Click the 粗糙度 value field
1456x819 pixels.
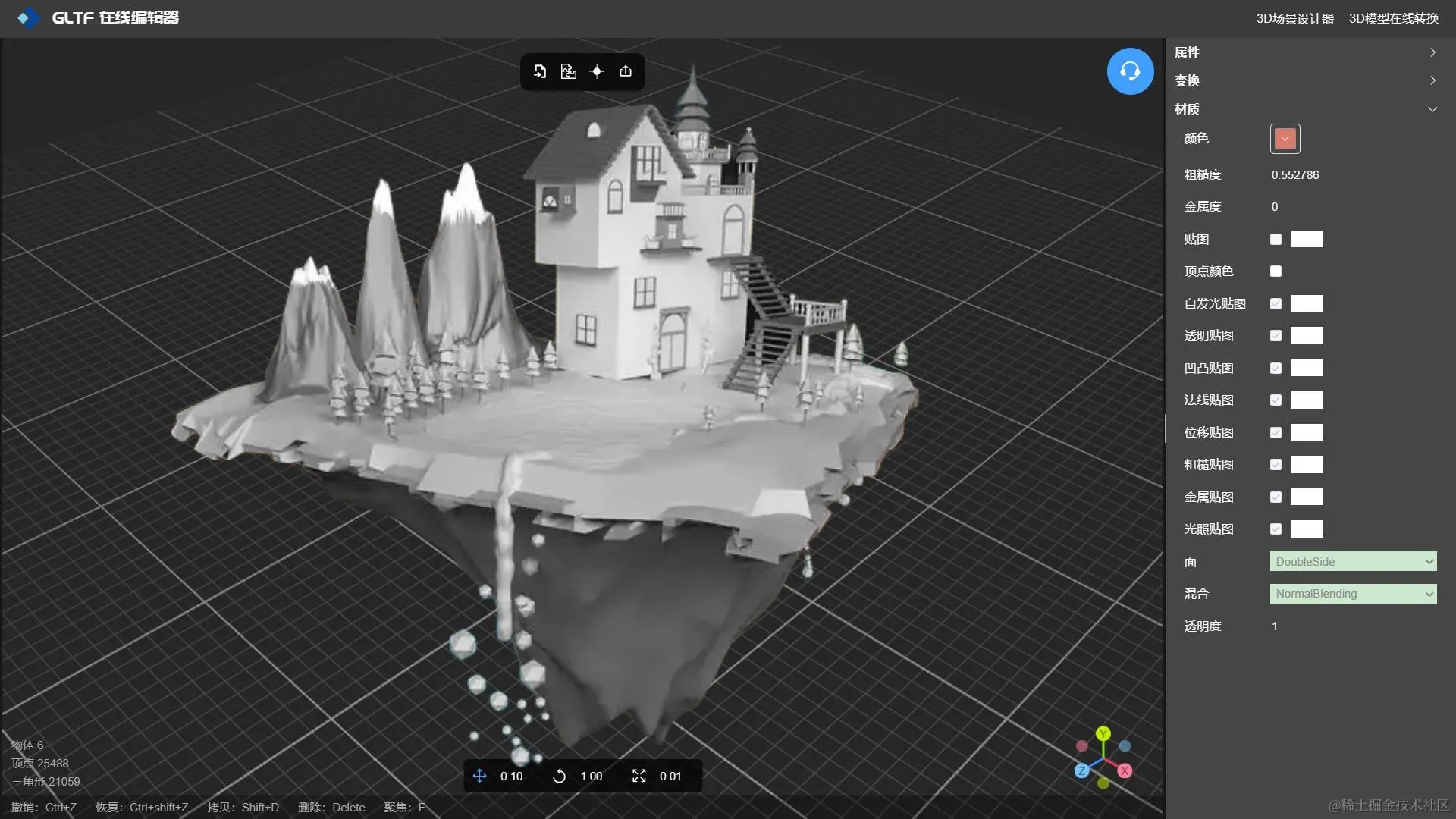tap(1295, 175)
